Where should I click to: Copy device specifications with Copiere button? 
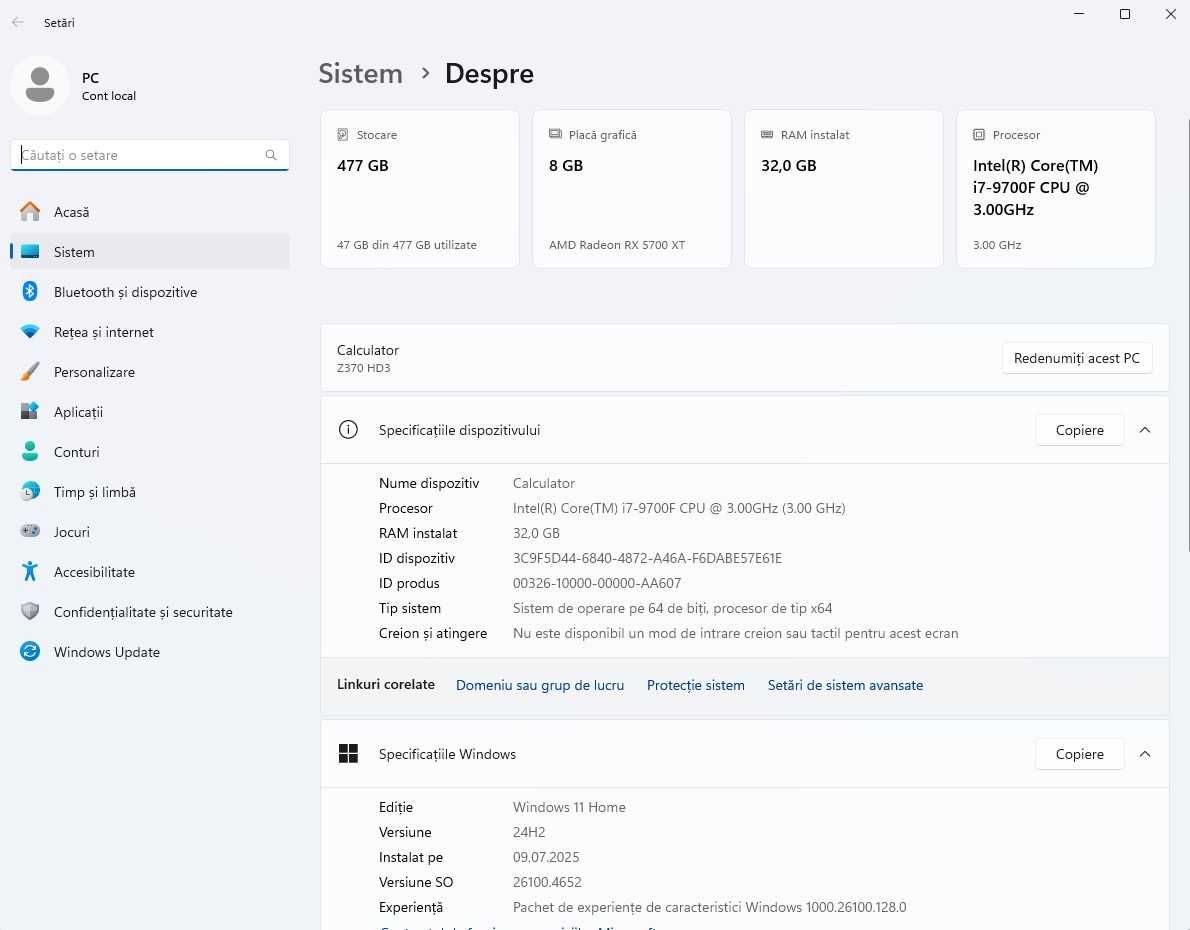tap(1079, 430)
